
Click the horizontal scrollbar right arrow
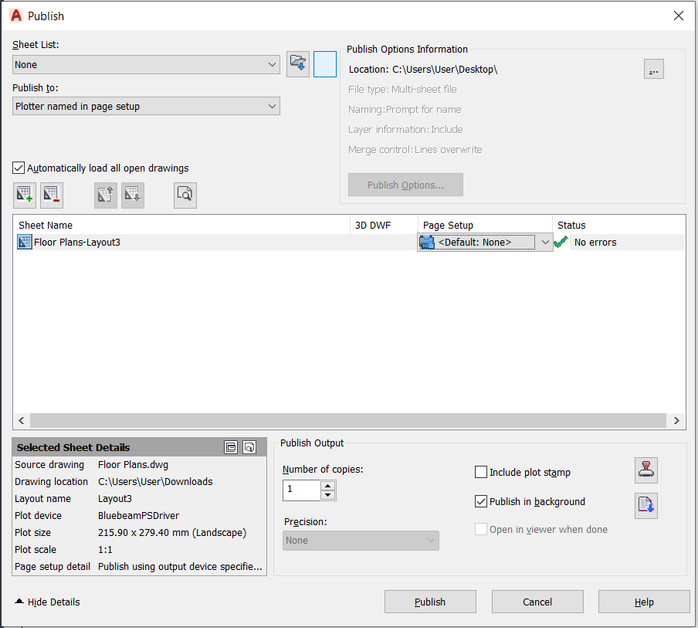pyautogui.click(x=676, y=420)
